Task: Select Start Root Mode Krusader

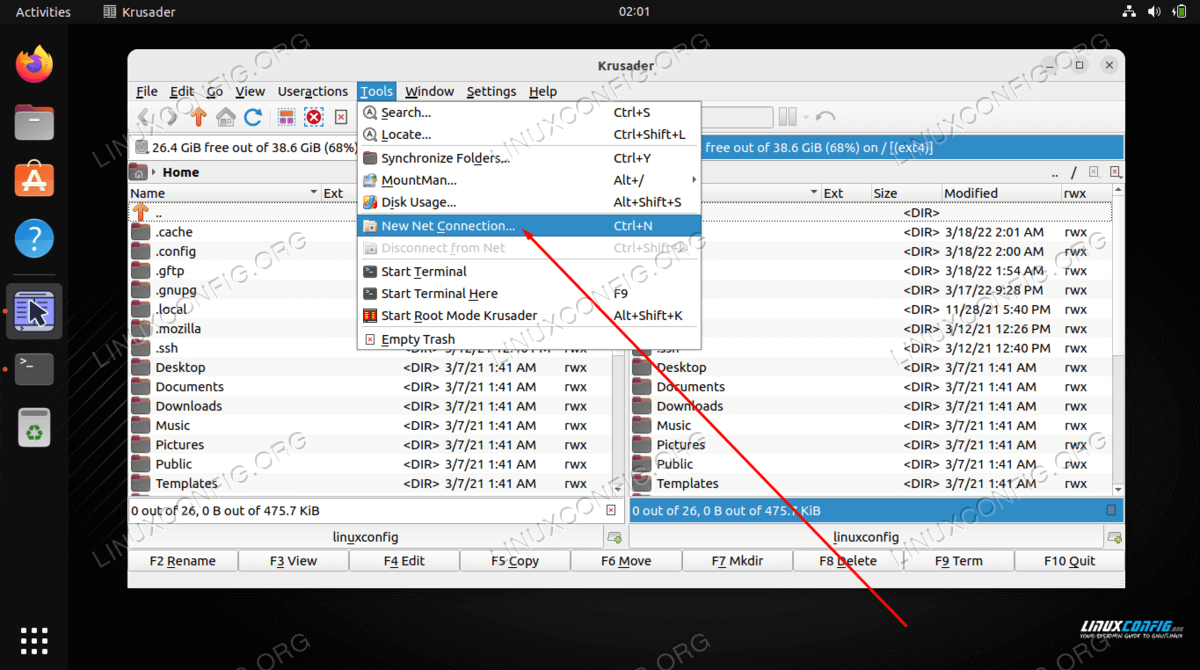Action: (x=530, y=316)
